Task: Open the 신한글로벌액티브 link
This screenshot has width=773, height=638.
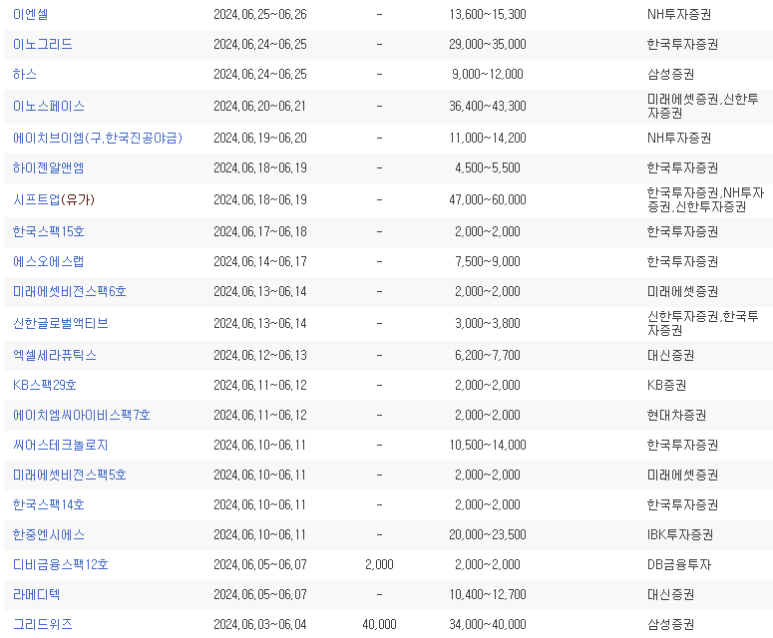Action: (x=61, y=323)
